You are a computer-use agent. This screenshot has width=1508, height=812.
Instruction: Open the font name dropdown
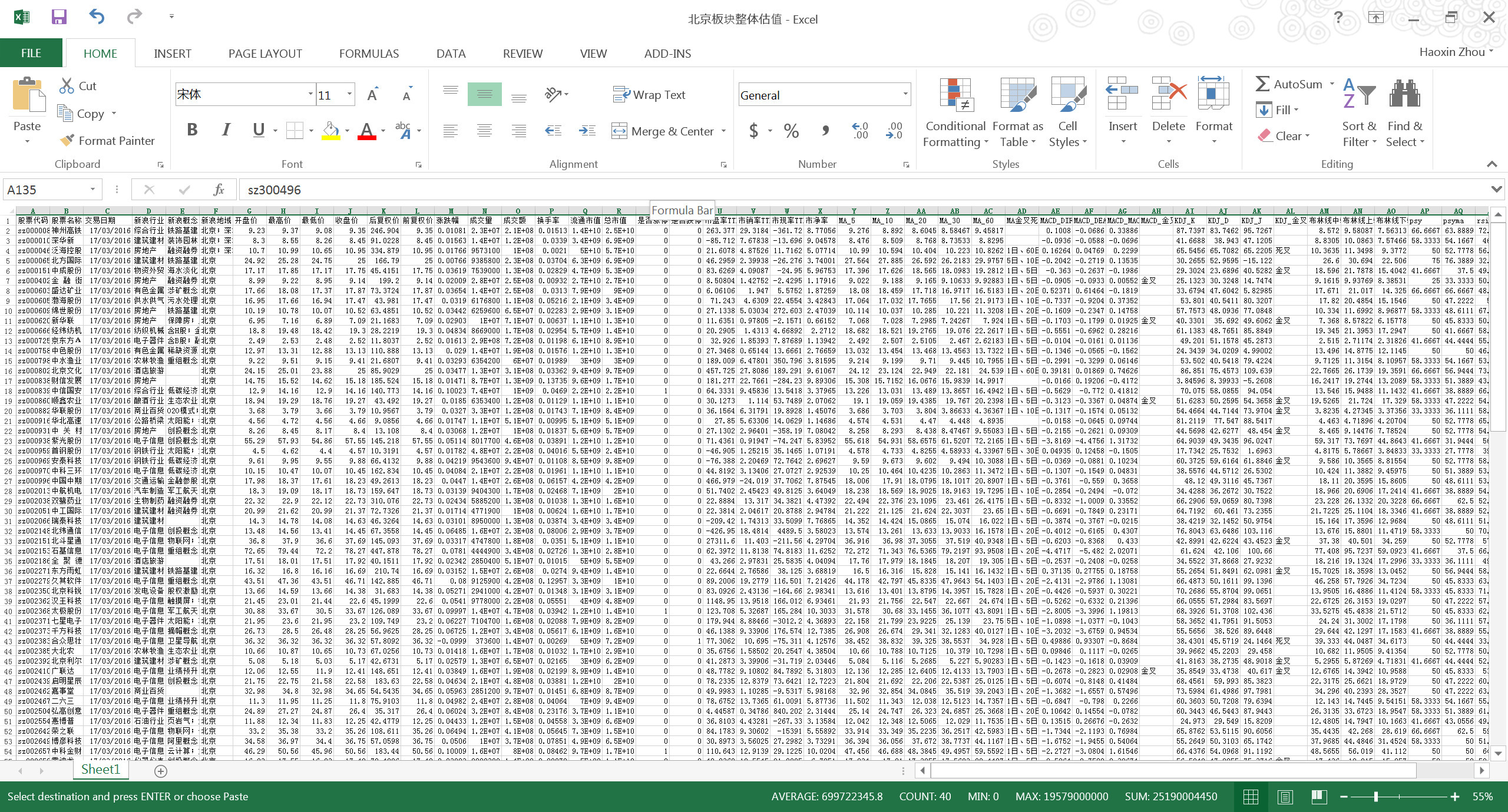[x=310, y=94]
